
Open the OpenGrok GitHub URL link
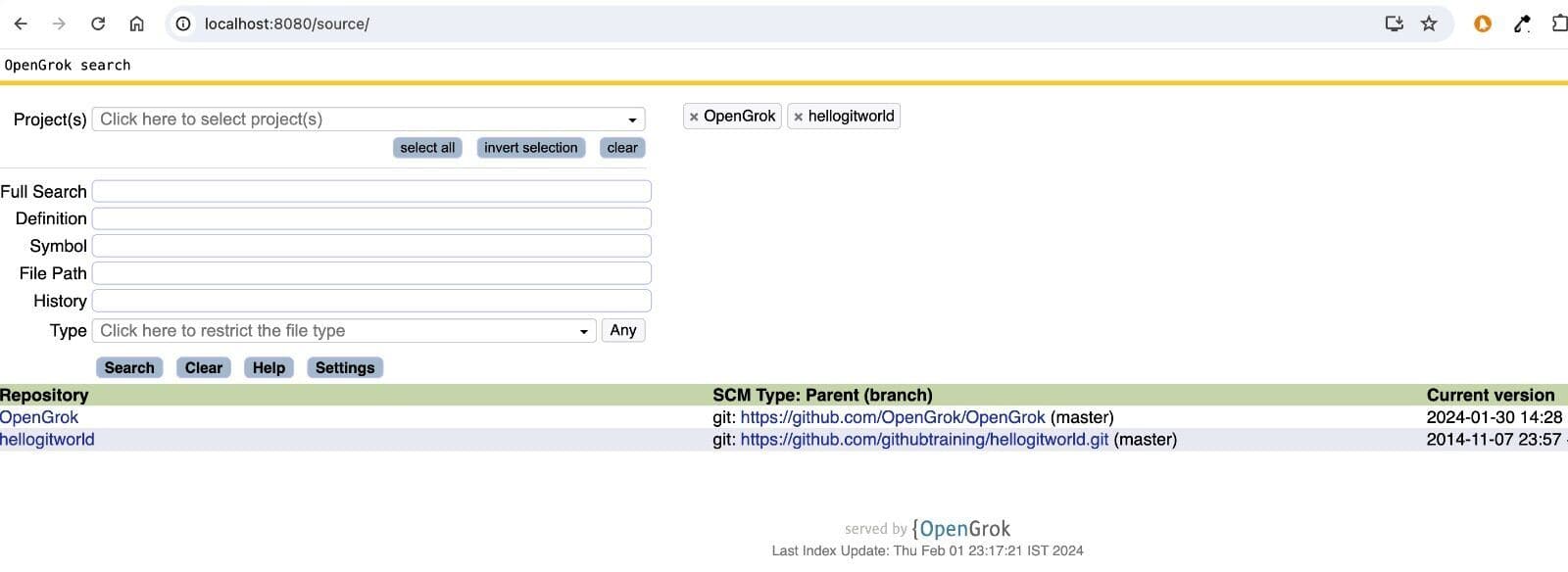point(892,417)
